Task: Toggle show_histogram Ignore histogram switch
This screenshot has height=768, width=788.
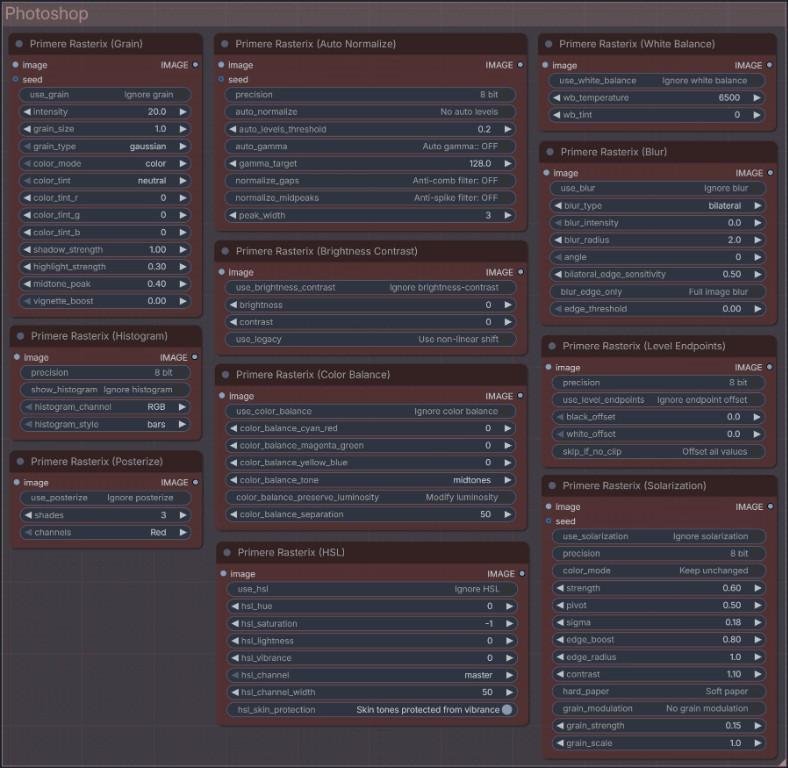Action: pos(105,390)
